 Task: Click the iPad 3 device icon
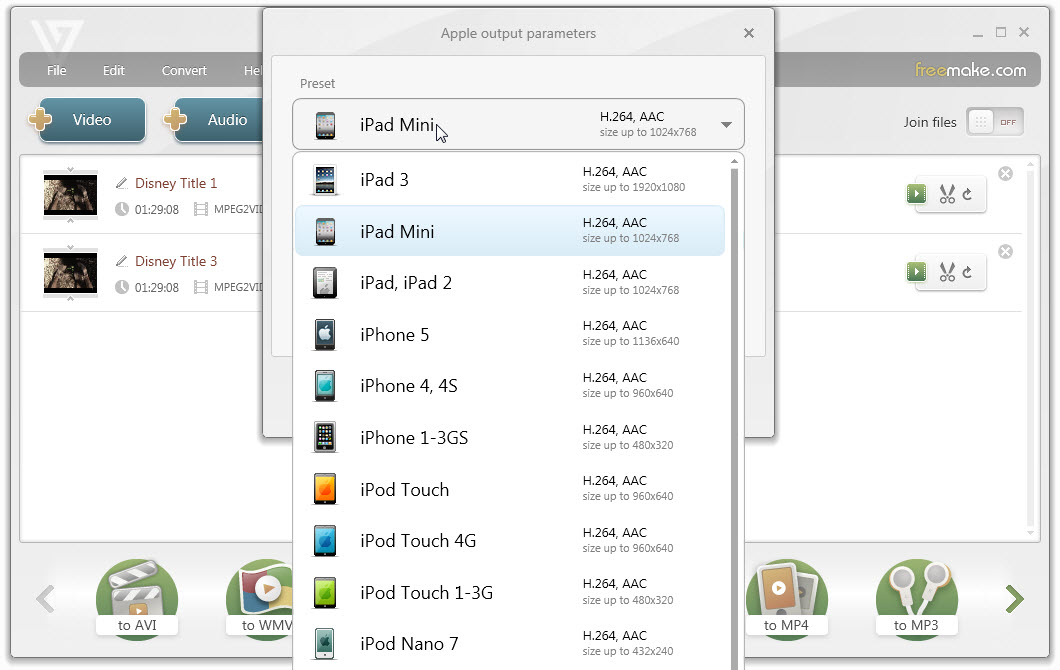(324, 180)
